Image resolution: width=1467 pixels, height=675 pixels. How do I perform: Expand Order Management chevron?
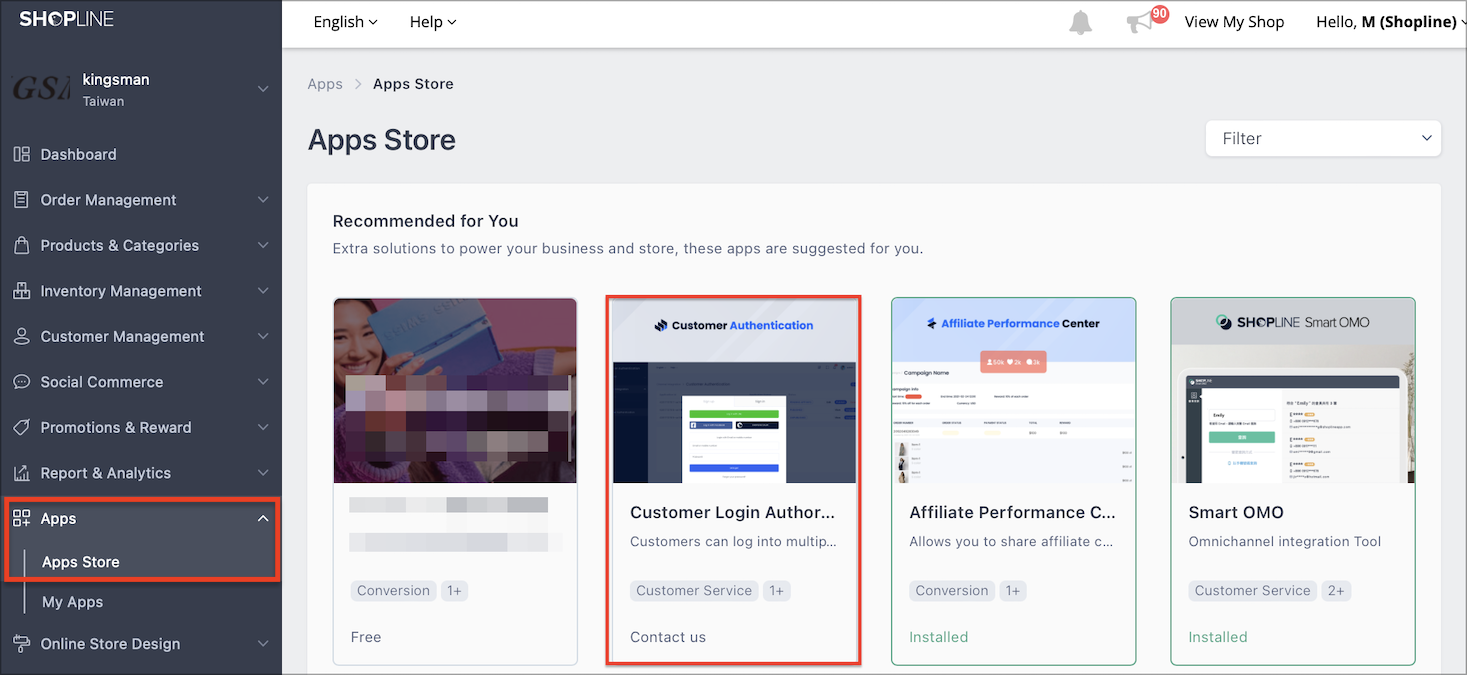pos(263,200)
